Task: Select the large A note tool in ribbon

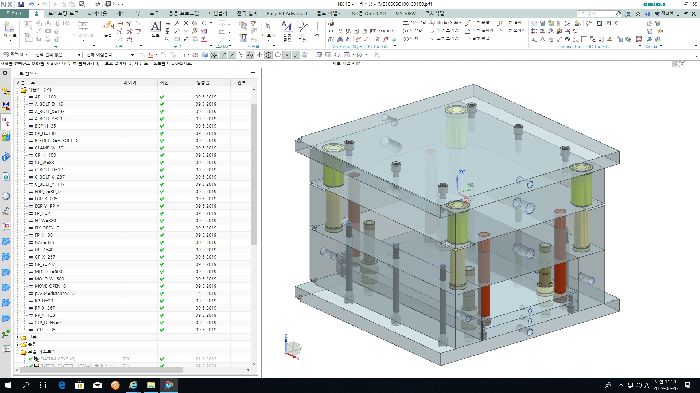Action: point(155,27)
